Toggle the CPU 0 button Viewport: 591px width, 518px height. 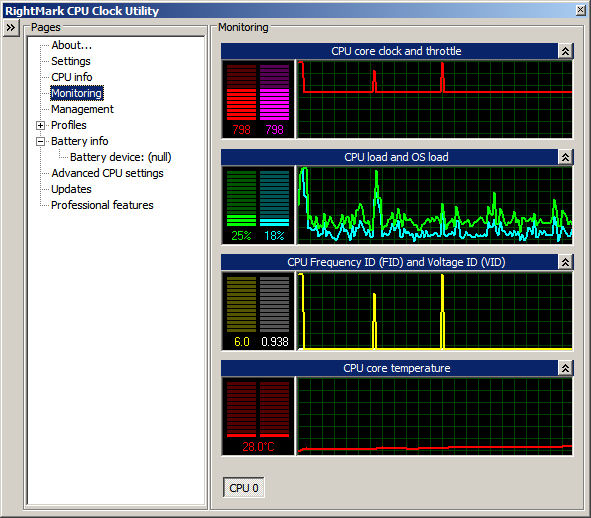(243, 488)
